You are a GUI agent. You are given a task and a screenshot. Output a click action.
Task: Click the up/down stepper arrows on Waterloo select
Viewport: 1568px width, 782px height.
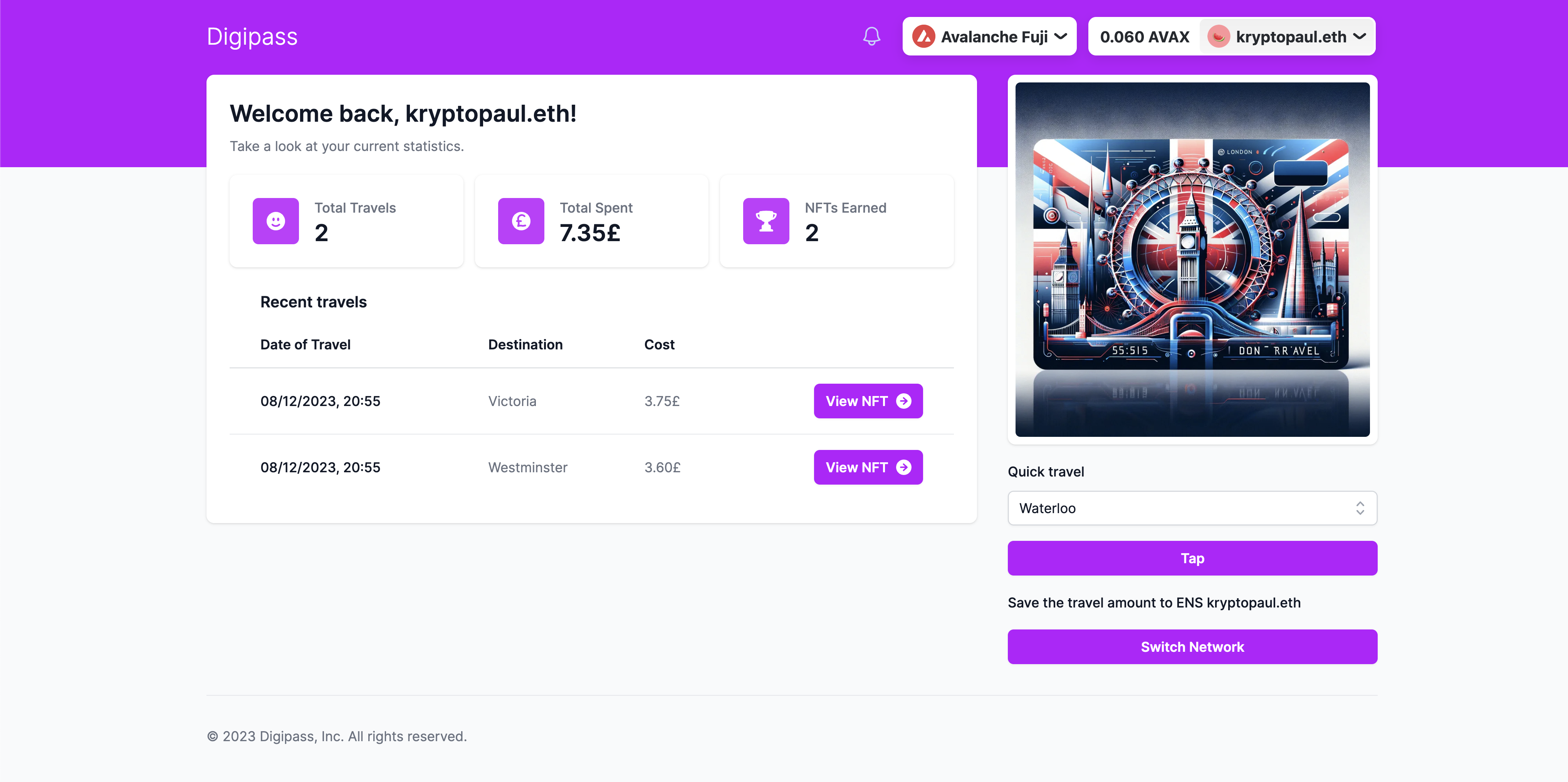(x=1360, y=508)
